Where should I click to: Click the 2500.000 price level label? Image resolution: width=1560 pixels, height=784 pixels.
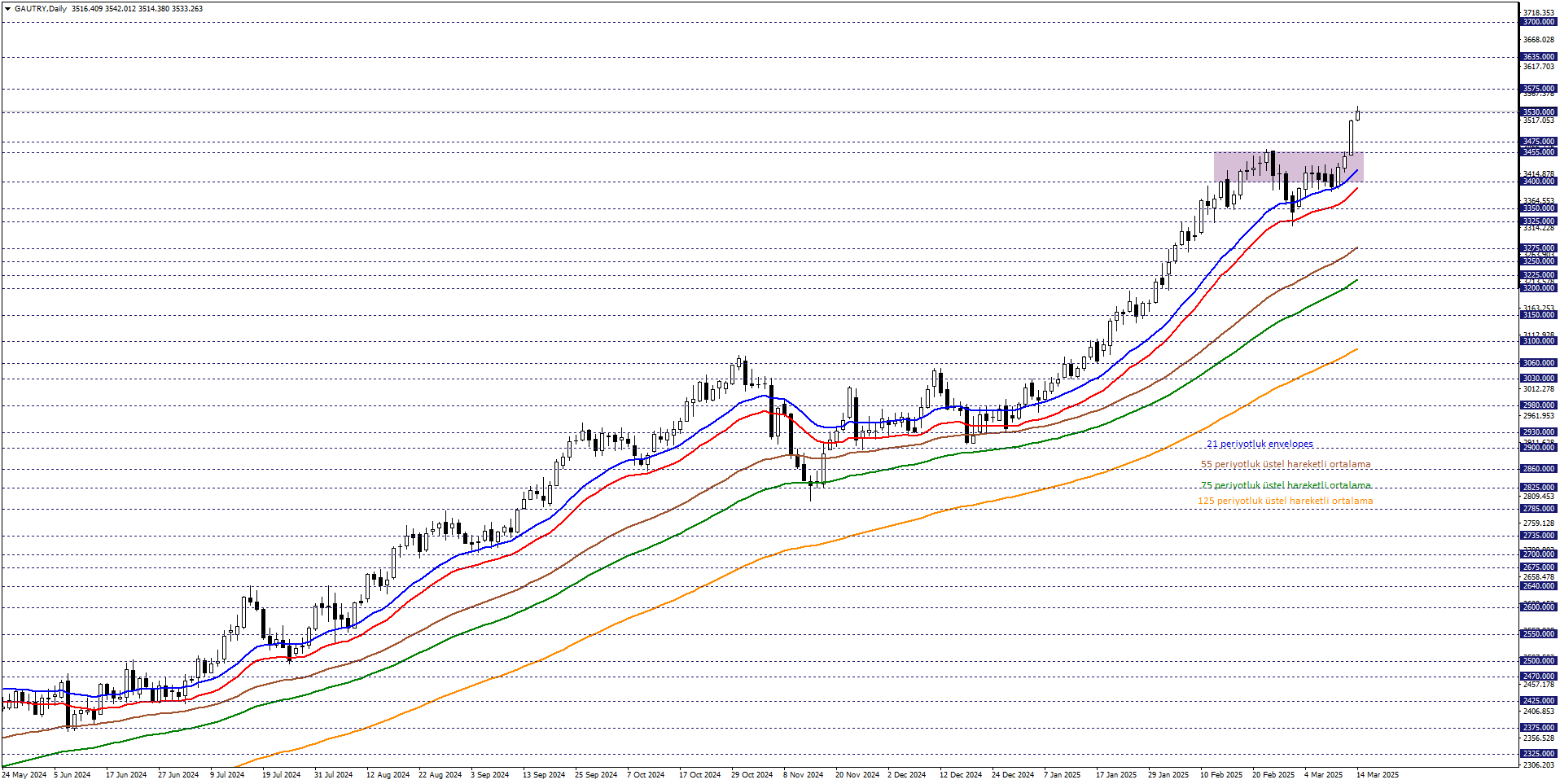pos(1538,661)
